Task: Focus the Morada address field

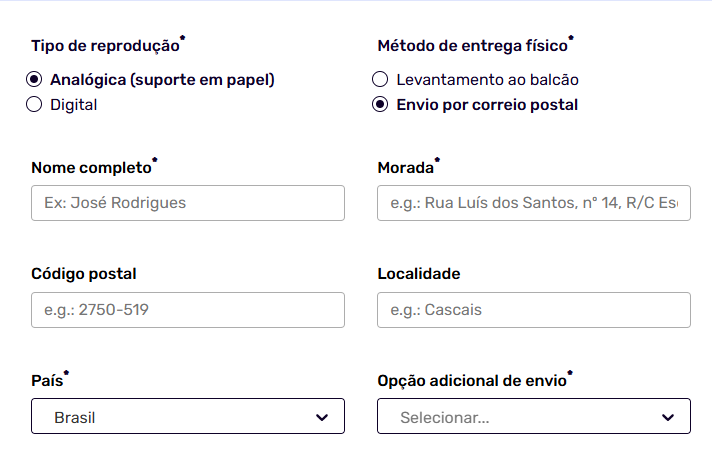Action: 533,203
